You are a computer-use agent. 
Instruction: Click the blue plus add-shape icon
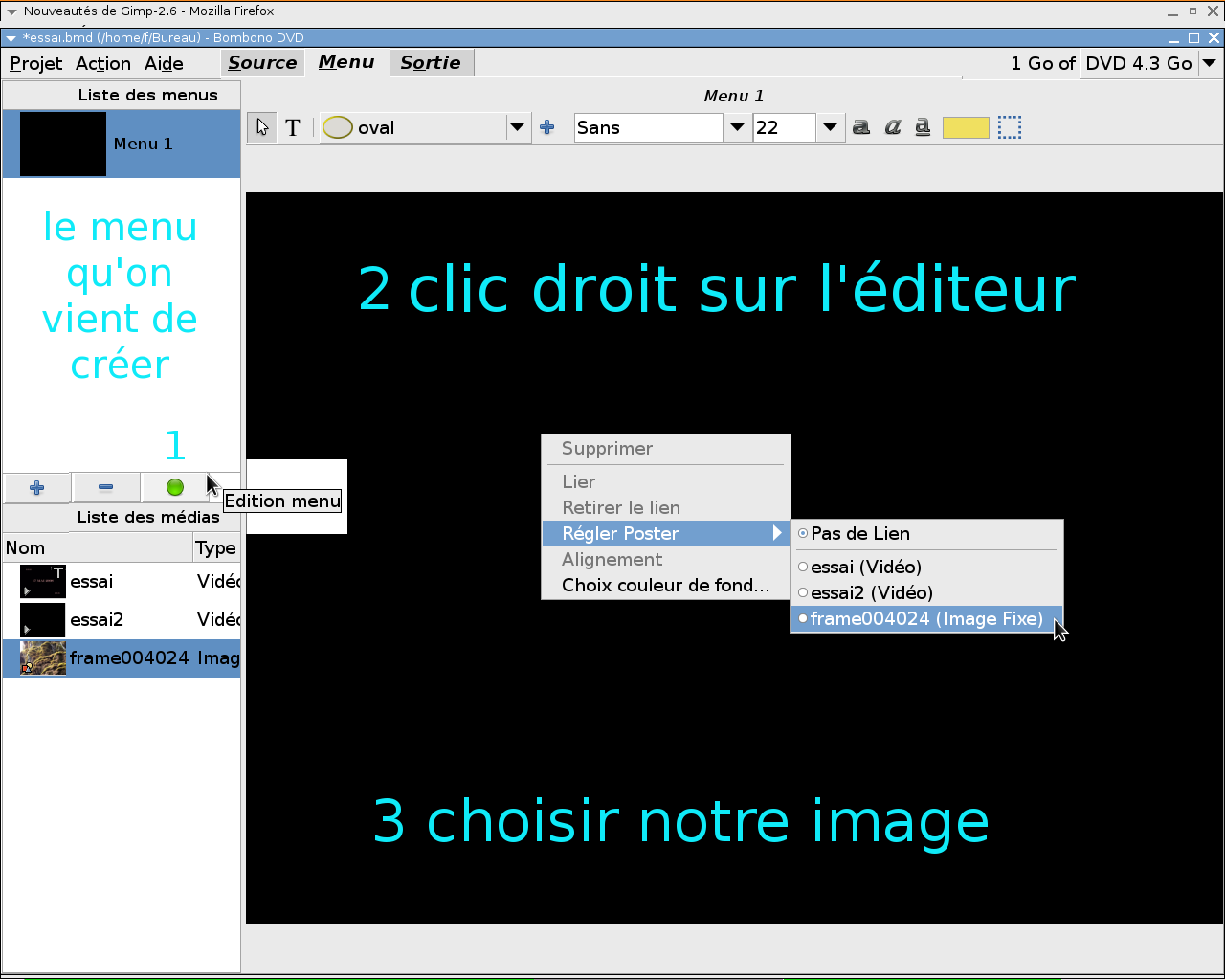point(547,127)
